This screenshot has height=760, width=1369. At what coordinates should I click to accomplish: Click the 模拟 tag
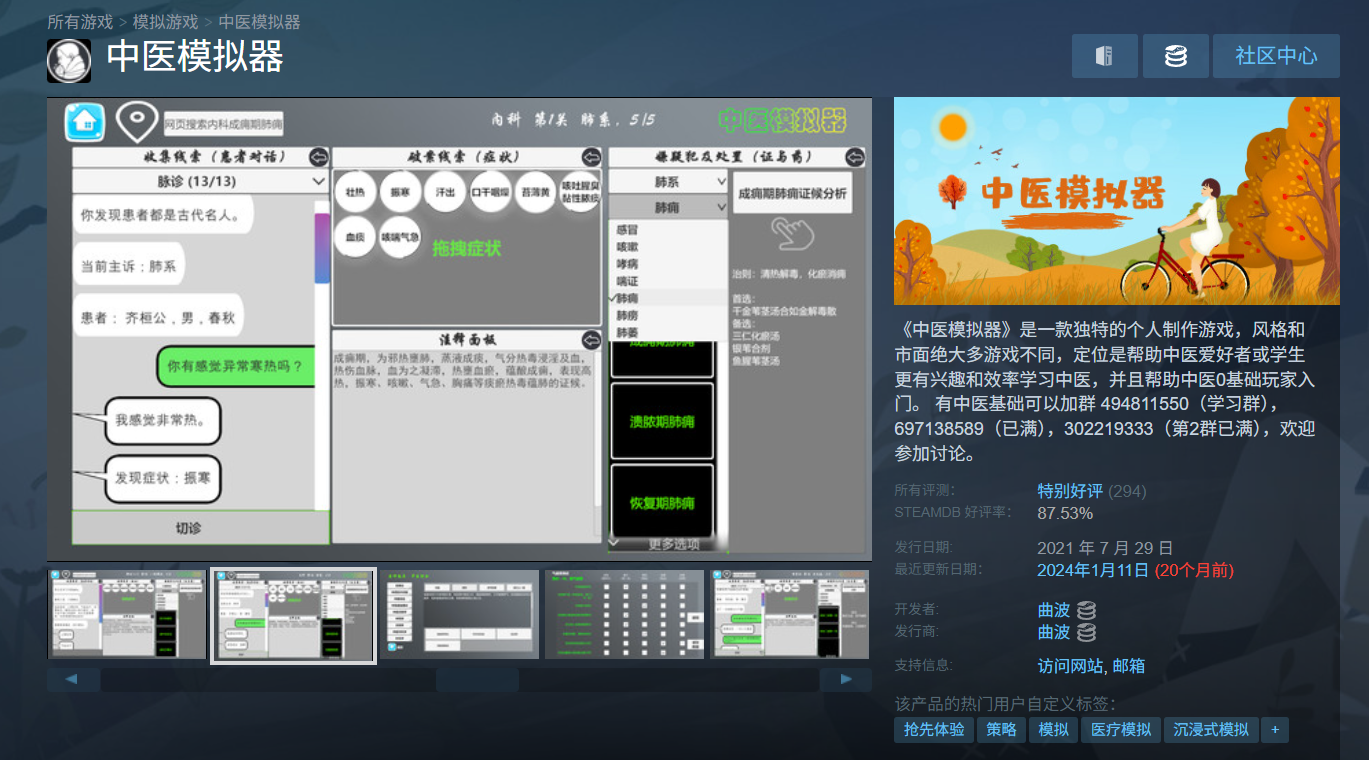coord(1053,730)
